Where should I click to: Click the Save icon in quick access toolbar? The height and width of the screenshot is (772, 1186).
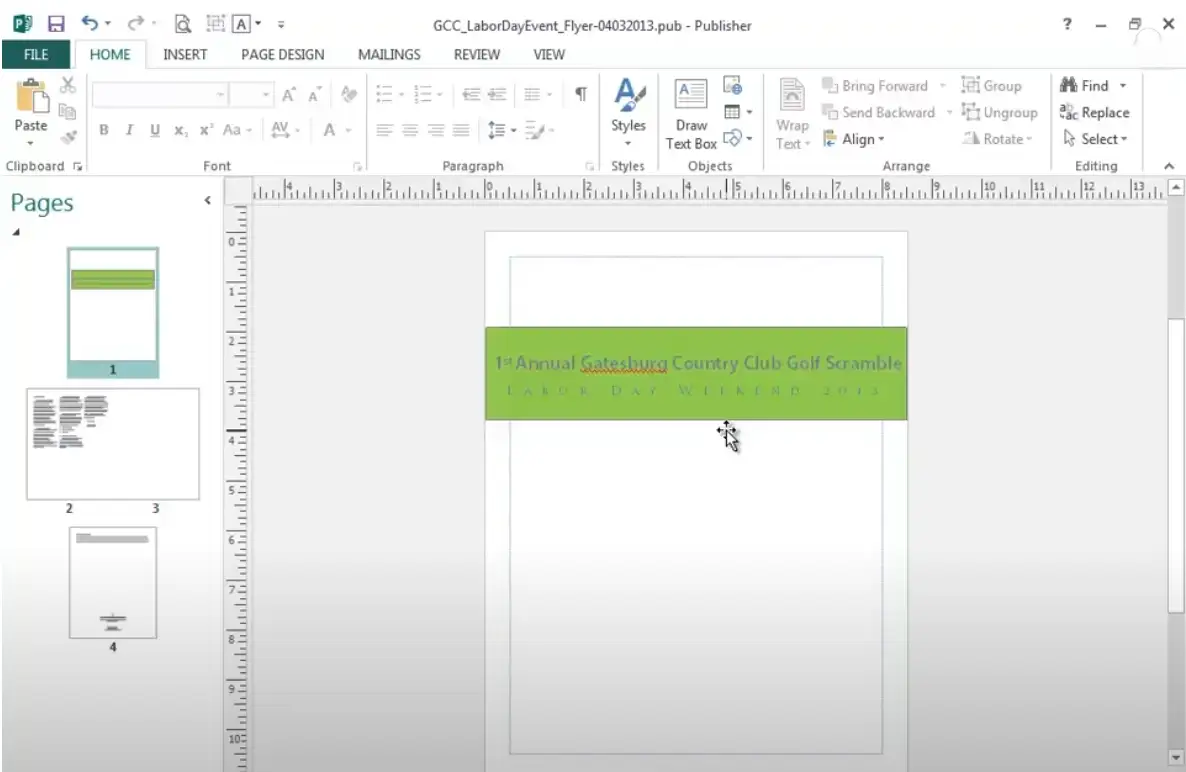56,24
